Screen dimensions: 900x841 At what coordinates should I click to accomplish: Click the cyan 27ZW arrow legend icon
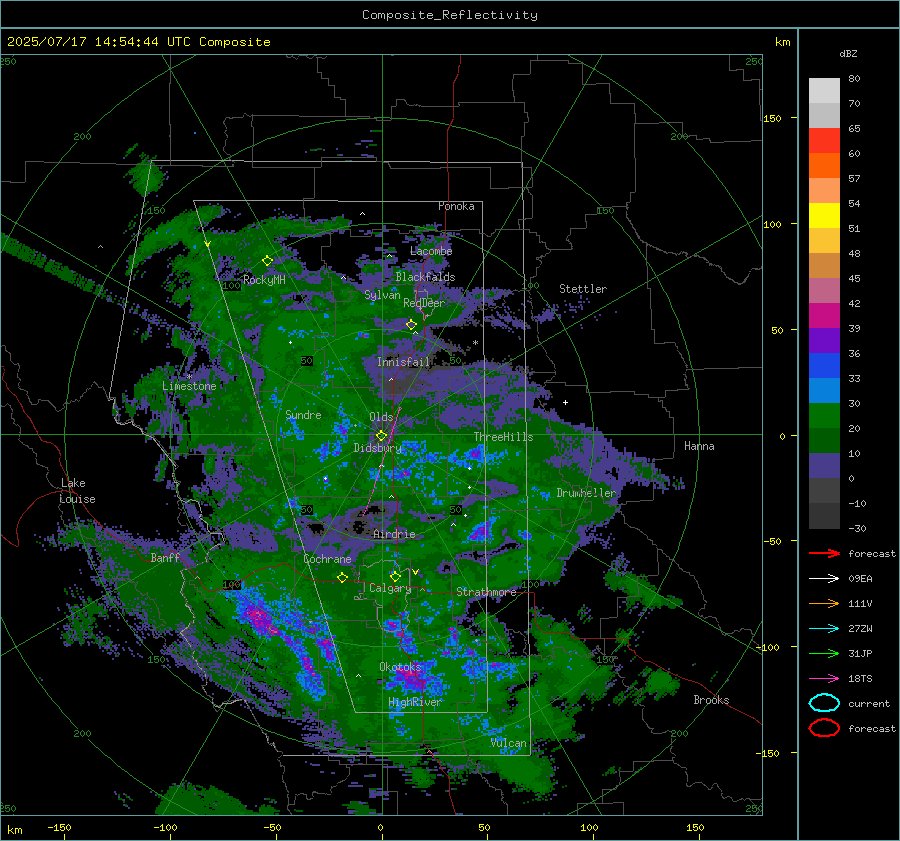point(824,629)
